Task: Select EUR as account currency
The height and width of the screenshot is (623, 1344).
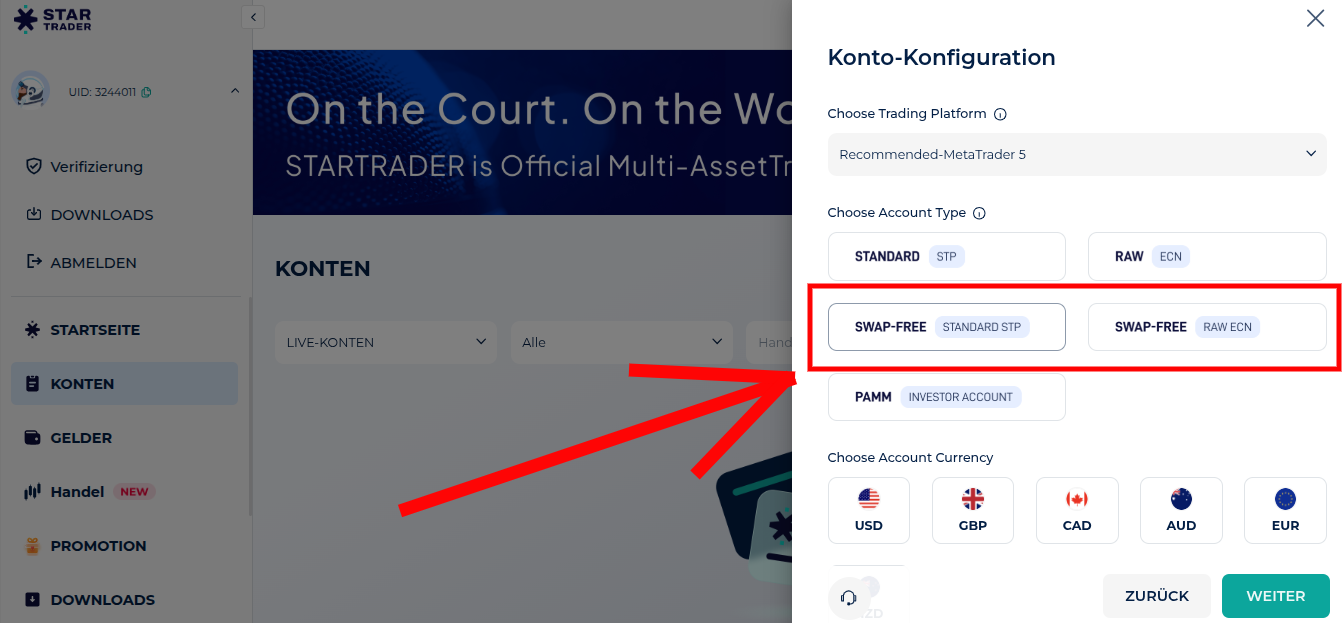Action: [x=1284, y=510]
